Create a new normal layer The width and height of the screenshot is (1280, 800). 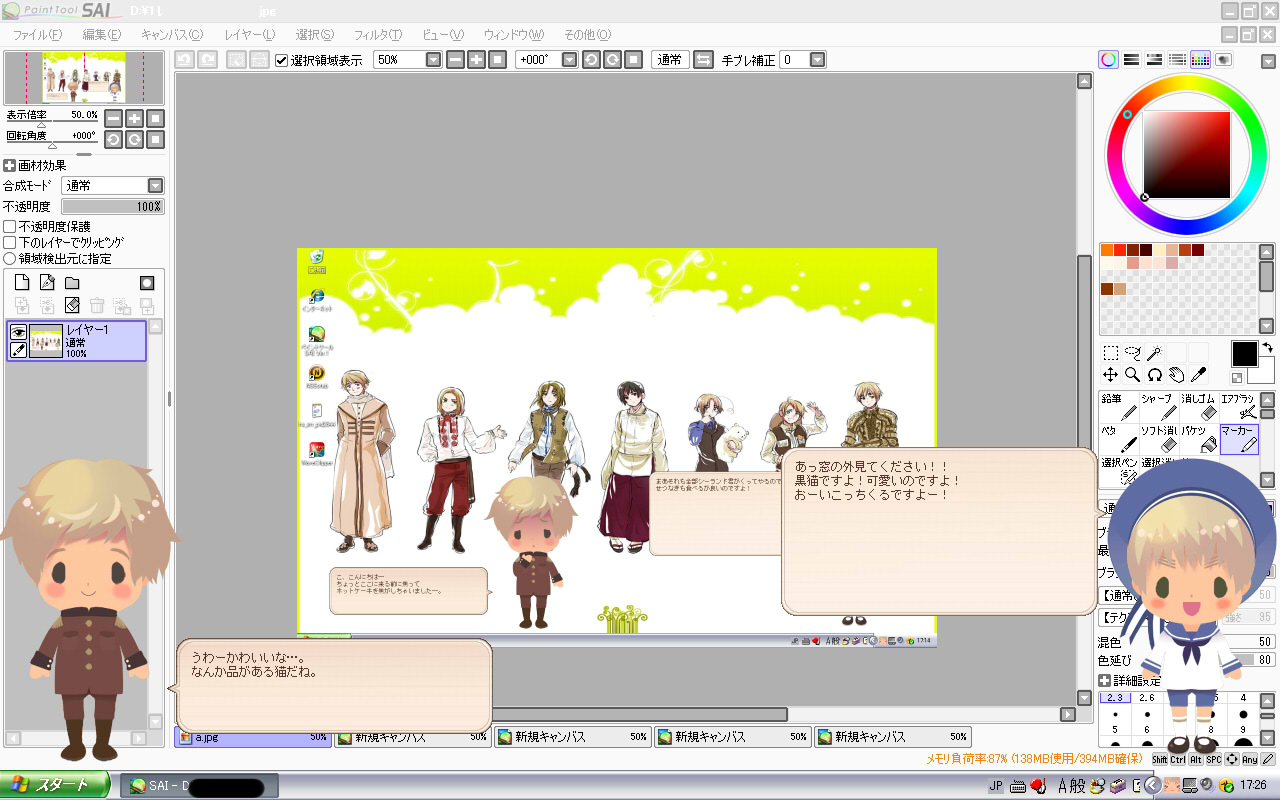(x=21, y=283)
